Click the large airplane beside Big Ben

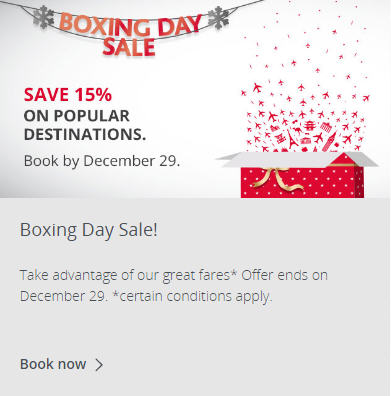[318, 137]
